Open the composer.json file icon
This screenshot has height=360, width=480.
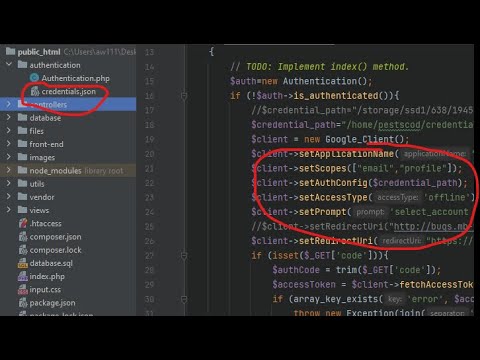(x=23, y=236)
